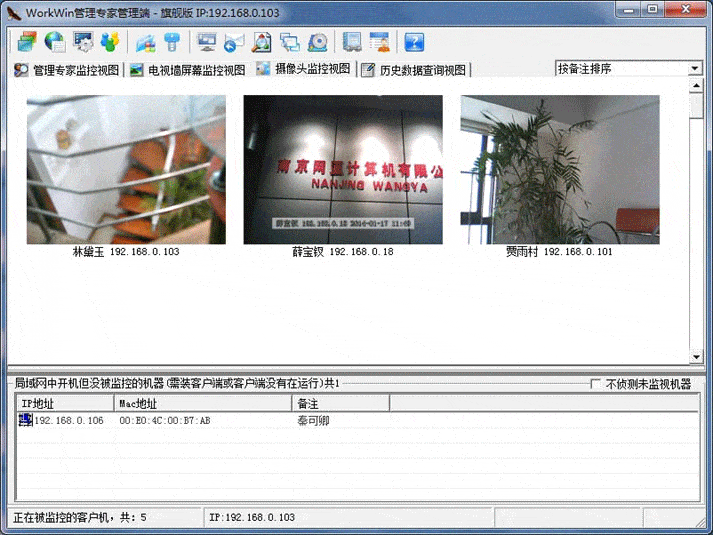Open the monitor with gear settings icon

[x=83, y=42]
